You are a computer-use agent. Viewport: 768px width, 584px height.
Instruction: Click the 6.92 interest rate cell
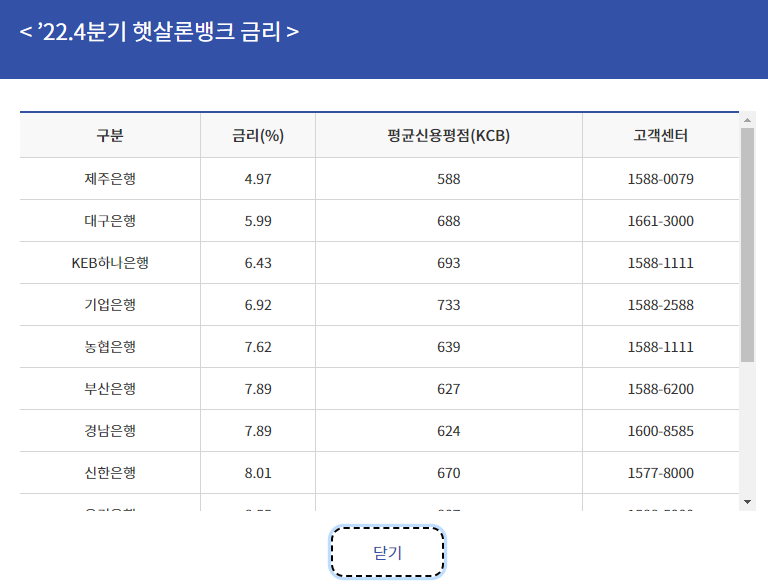point(258,305)
